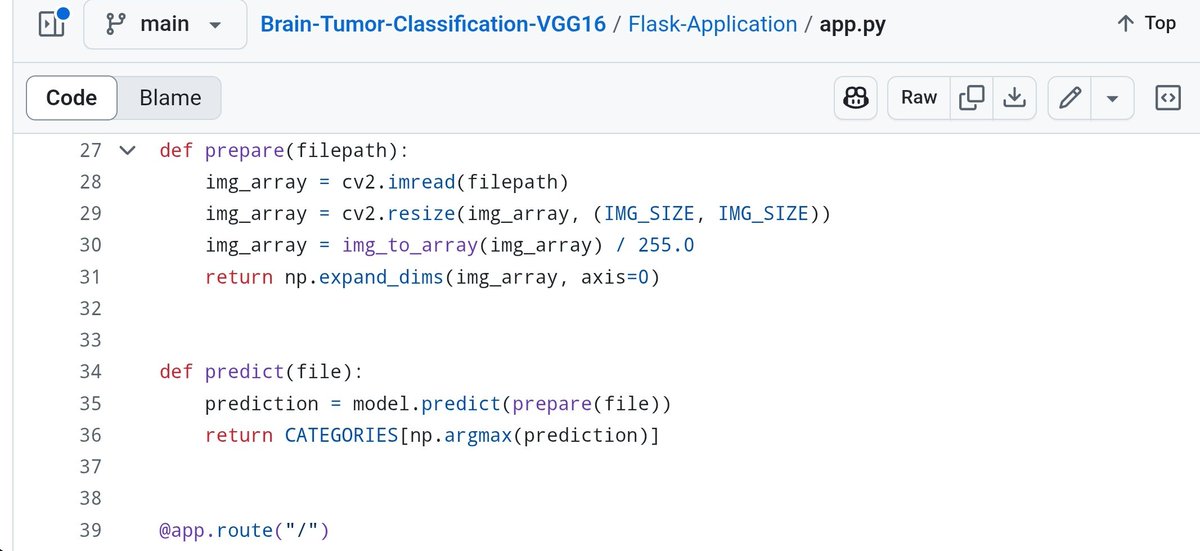Open Copilot chat icon button
Viewport: 1200px width, 551px height.
pos(856,97)
